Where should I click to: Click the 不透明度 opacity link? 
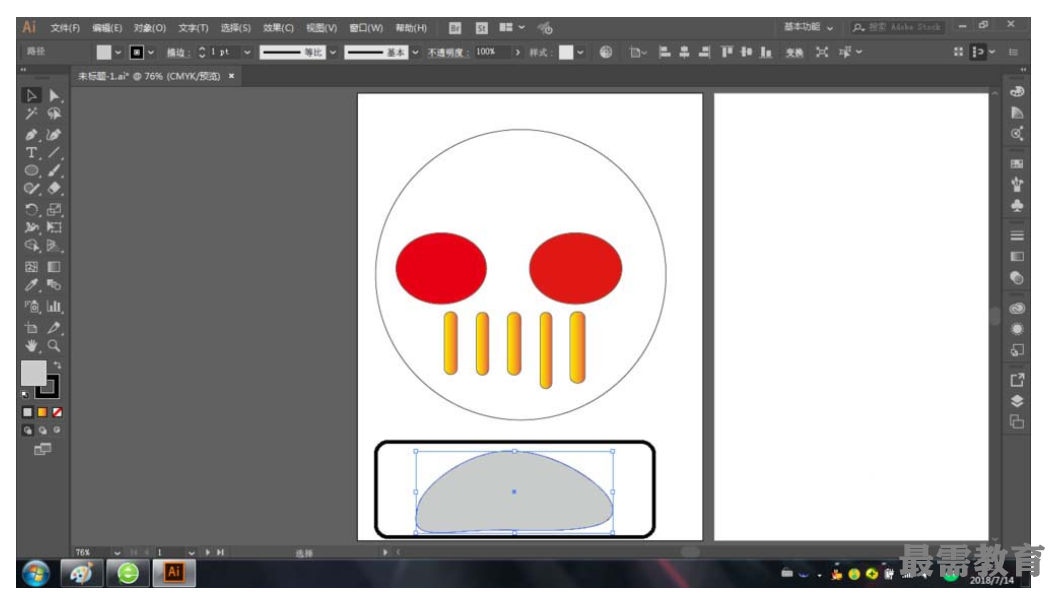(446, 52)
